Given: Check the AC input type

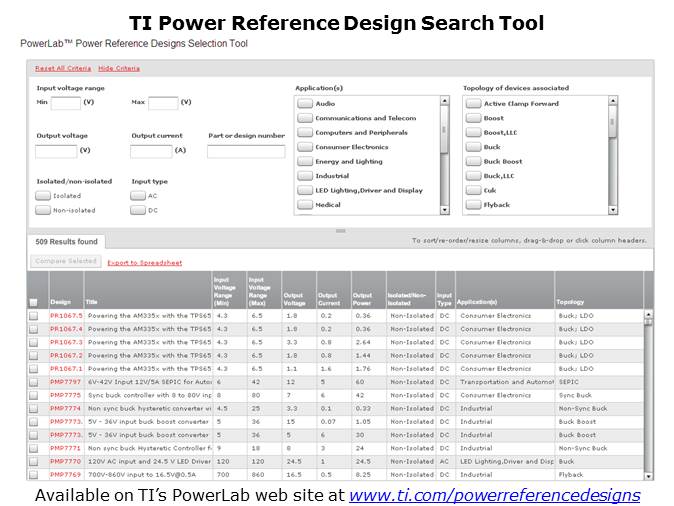Looking at the screenshot, I should click(139, 196).
